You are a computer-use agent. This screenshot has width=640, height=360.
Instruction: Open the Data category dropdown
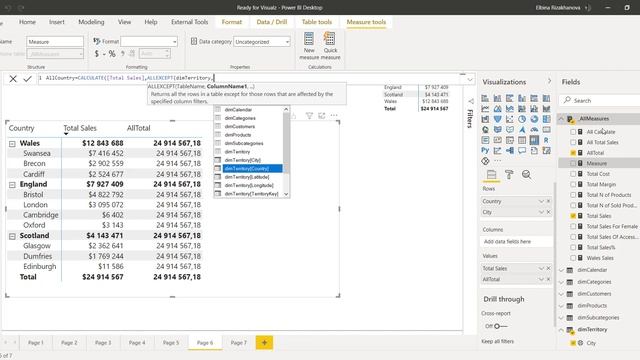coord(262,42)
